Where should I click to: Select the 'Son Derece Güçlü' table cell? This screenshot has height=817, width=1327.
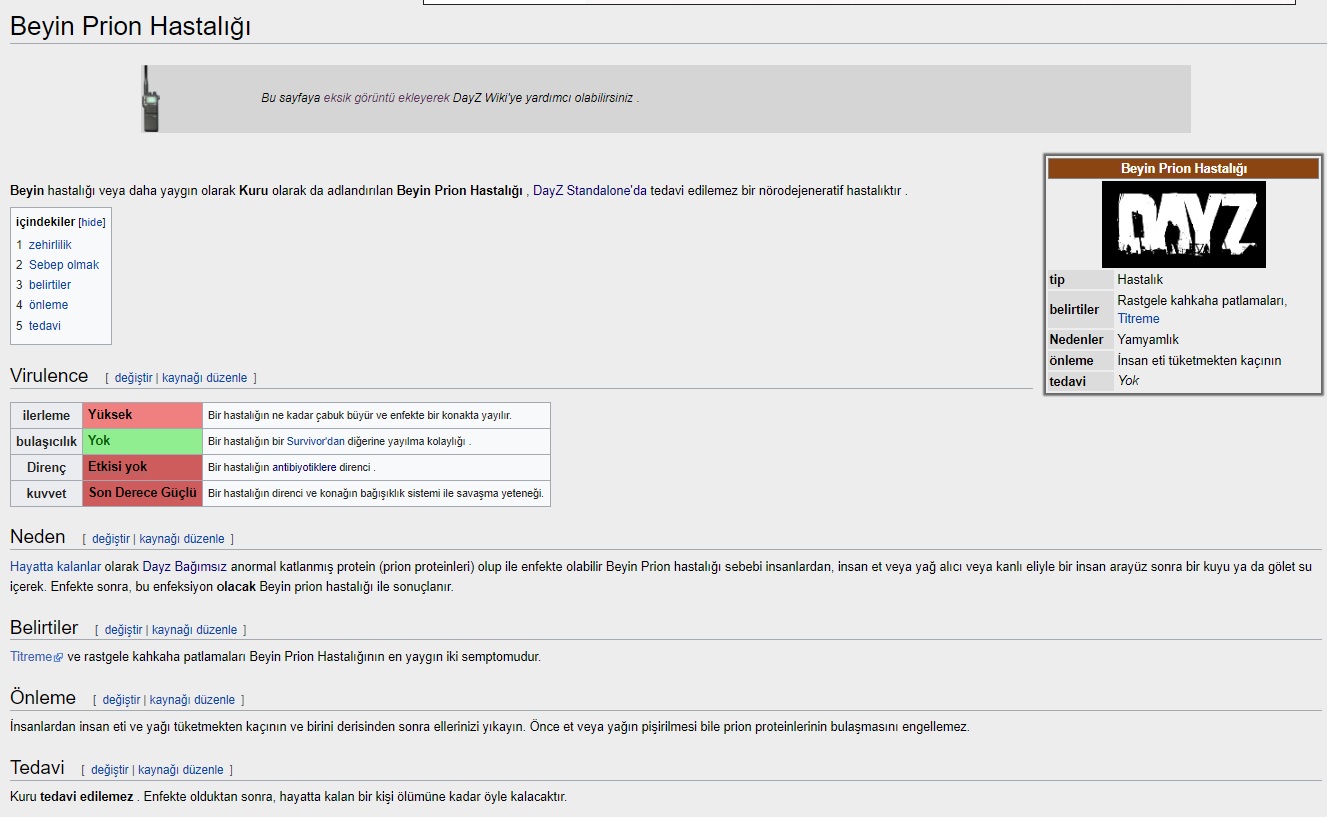pyautogui.click(x=143, y=493)
